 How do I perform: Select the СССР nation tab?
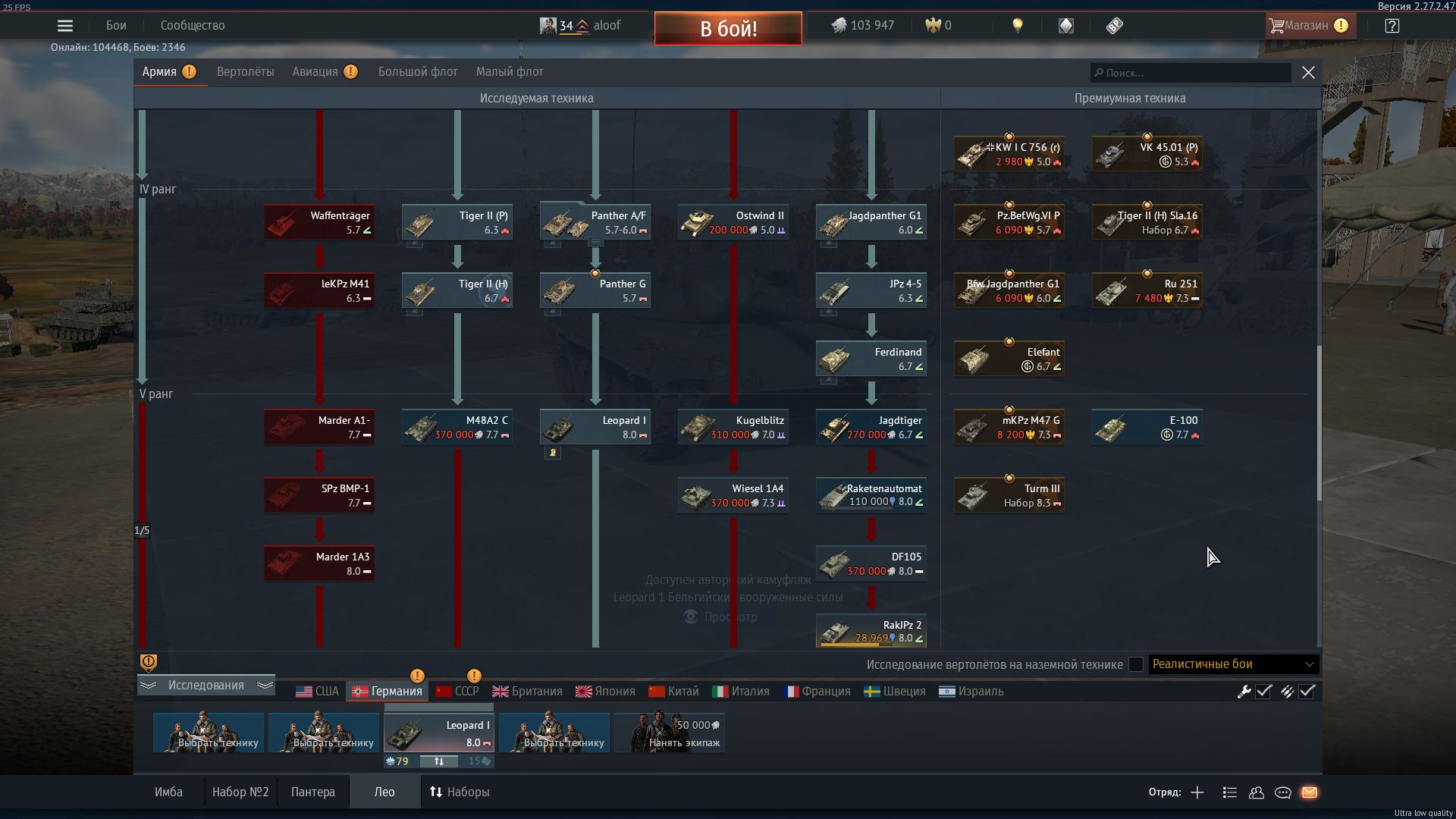click(x=457, y=692)
